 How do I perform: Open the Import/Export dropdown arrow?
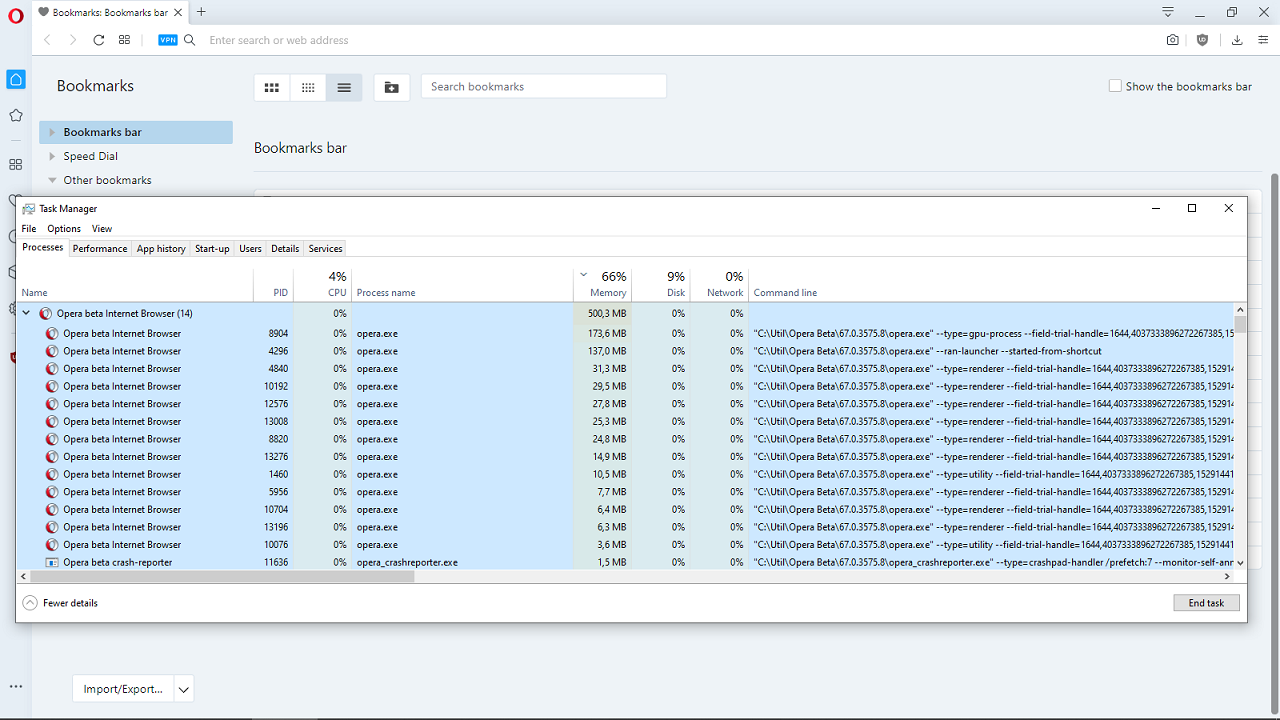pyautogui.click(x=183, y=689)
